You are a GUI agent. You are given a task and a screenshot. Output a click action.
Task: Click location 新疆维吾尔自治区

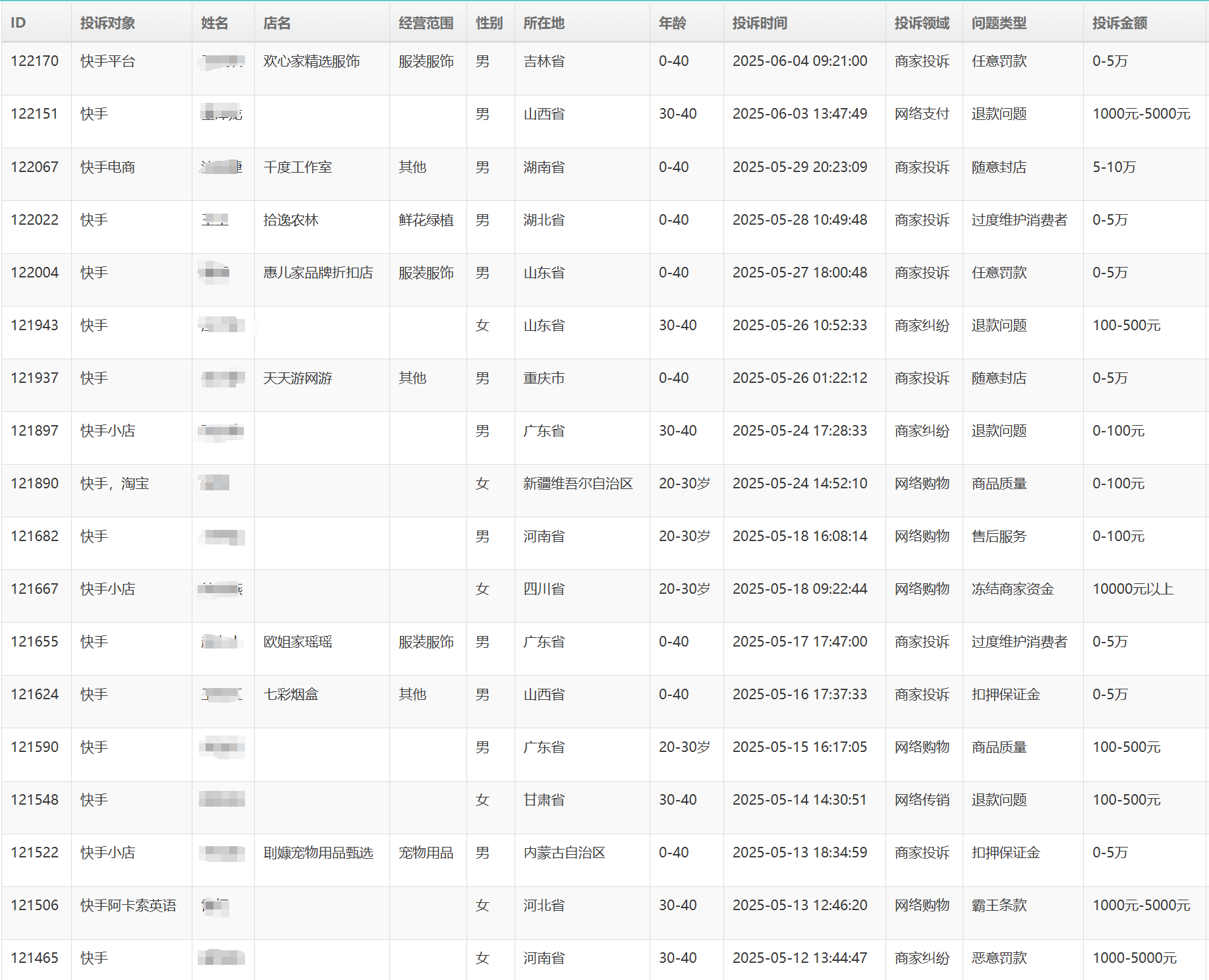(578, 484)
